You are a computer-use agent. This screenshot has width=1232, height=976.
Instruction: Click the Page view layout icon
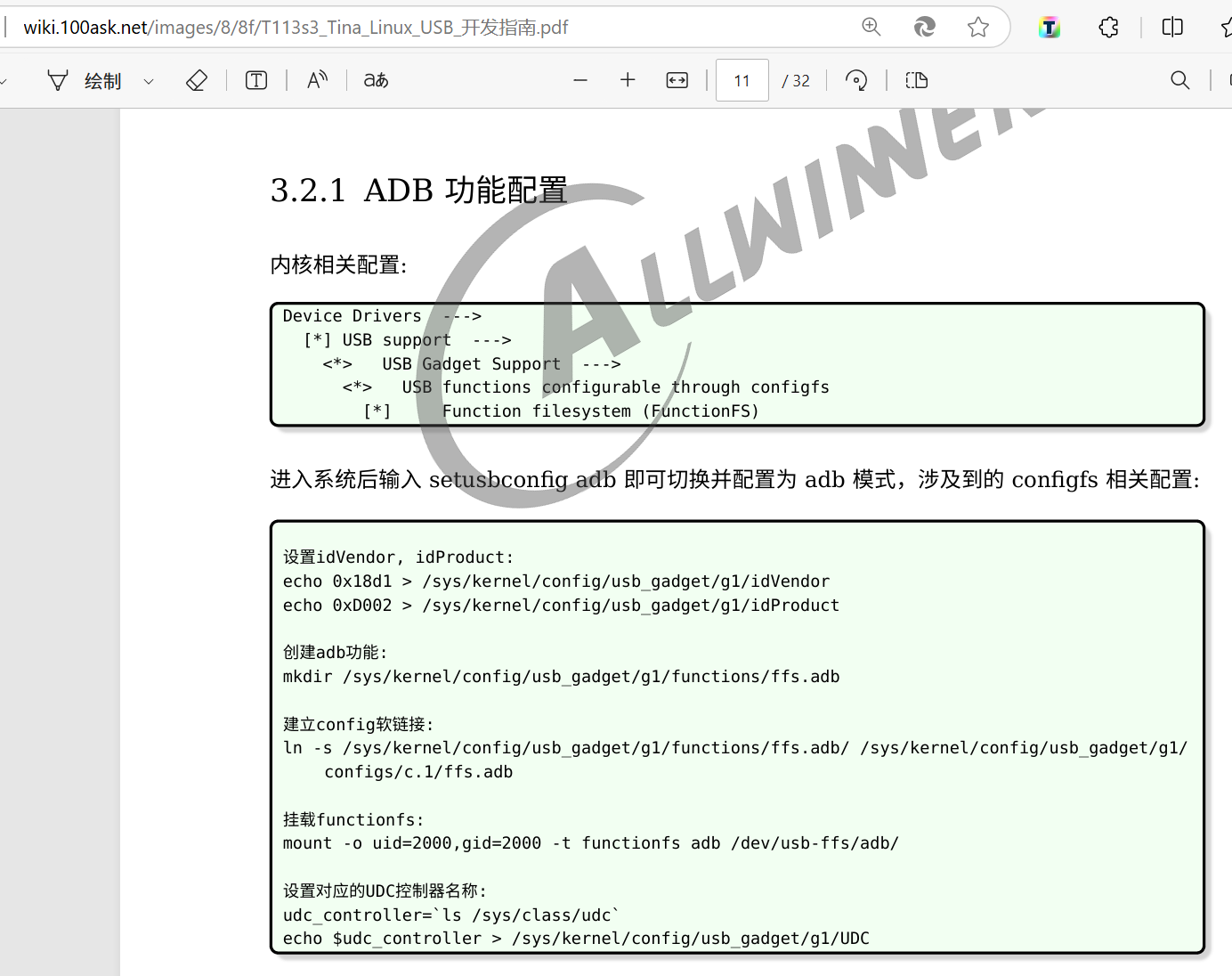pyautogui.click(x=917, y=80)
